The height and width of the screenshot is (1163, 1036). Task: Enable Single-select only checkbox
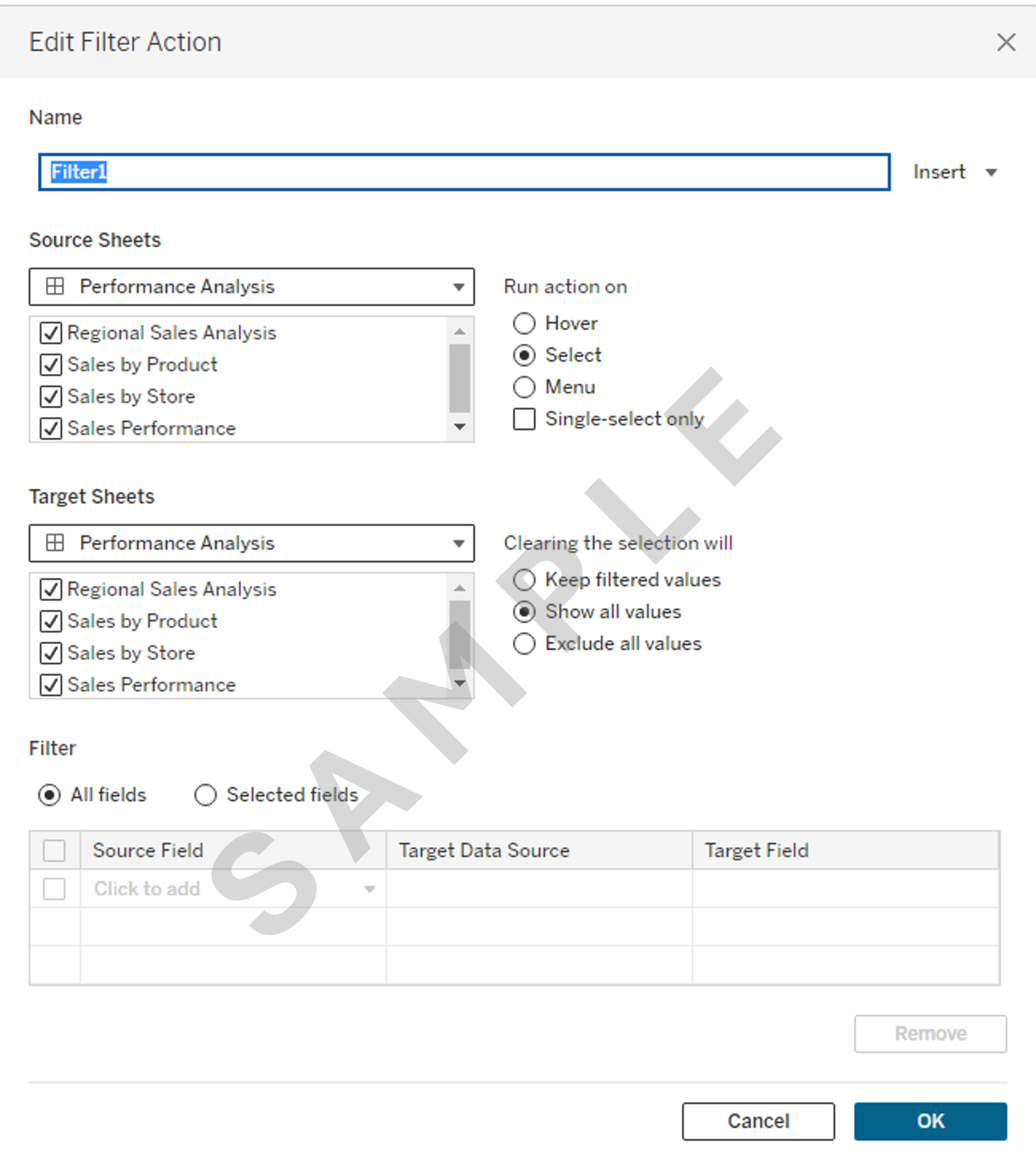pyautogui.click(x=524, y=419)
